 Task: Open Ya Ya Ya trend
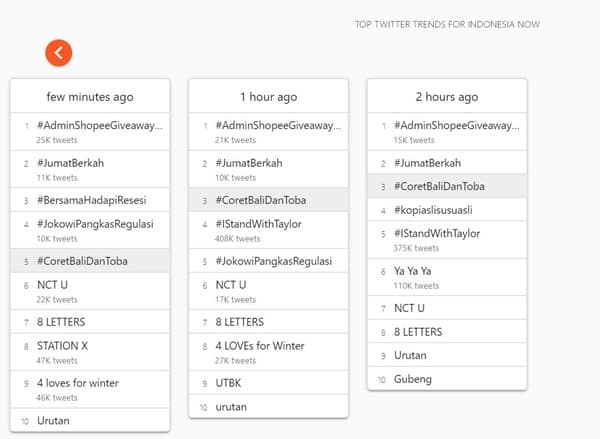(x=413, y=271)
